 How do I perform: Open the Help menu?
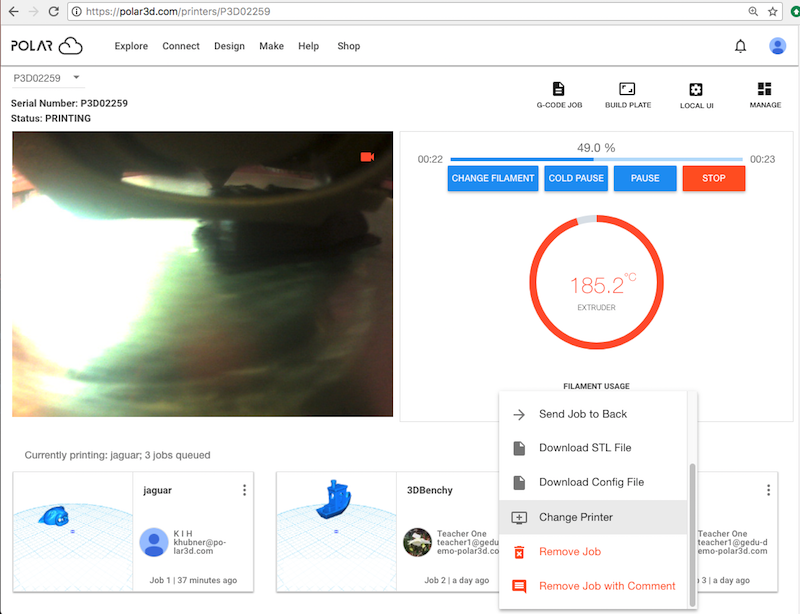click(309, 46)
